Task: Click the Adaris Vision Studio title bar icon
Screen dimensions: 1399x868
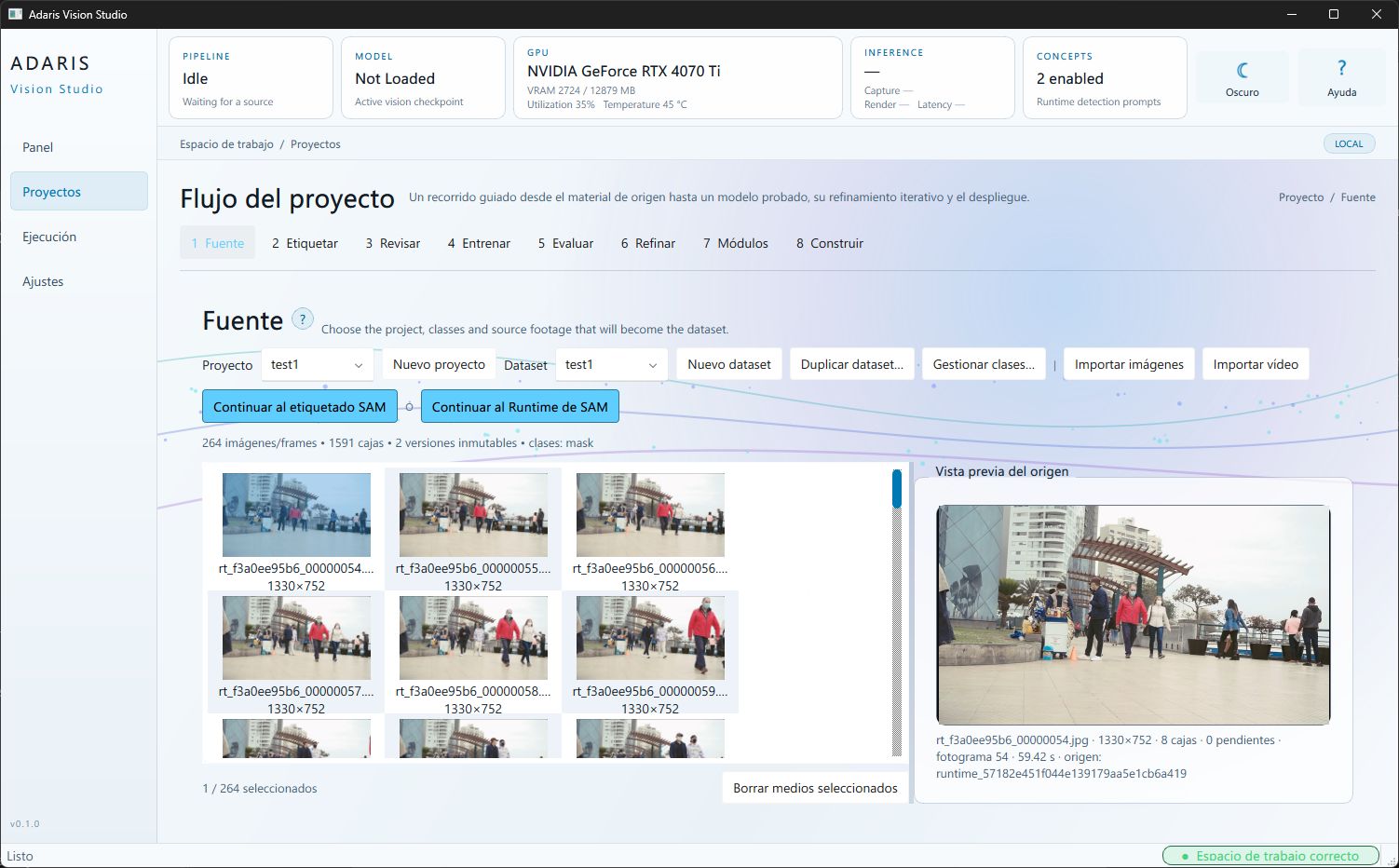Action: [15, 14]
